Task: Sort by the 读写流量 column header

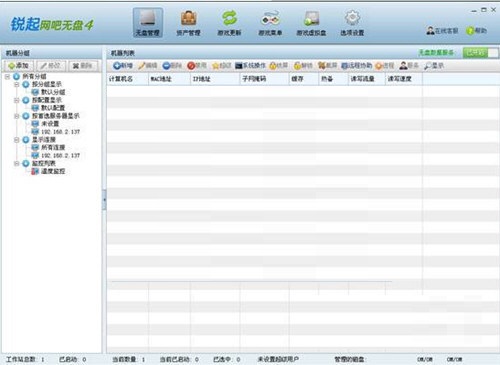Action: coord(367,79)
